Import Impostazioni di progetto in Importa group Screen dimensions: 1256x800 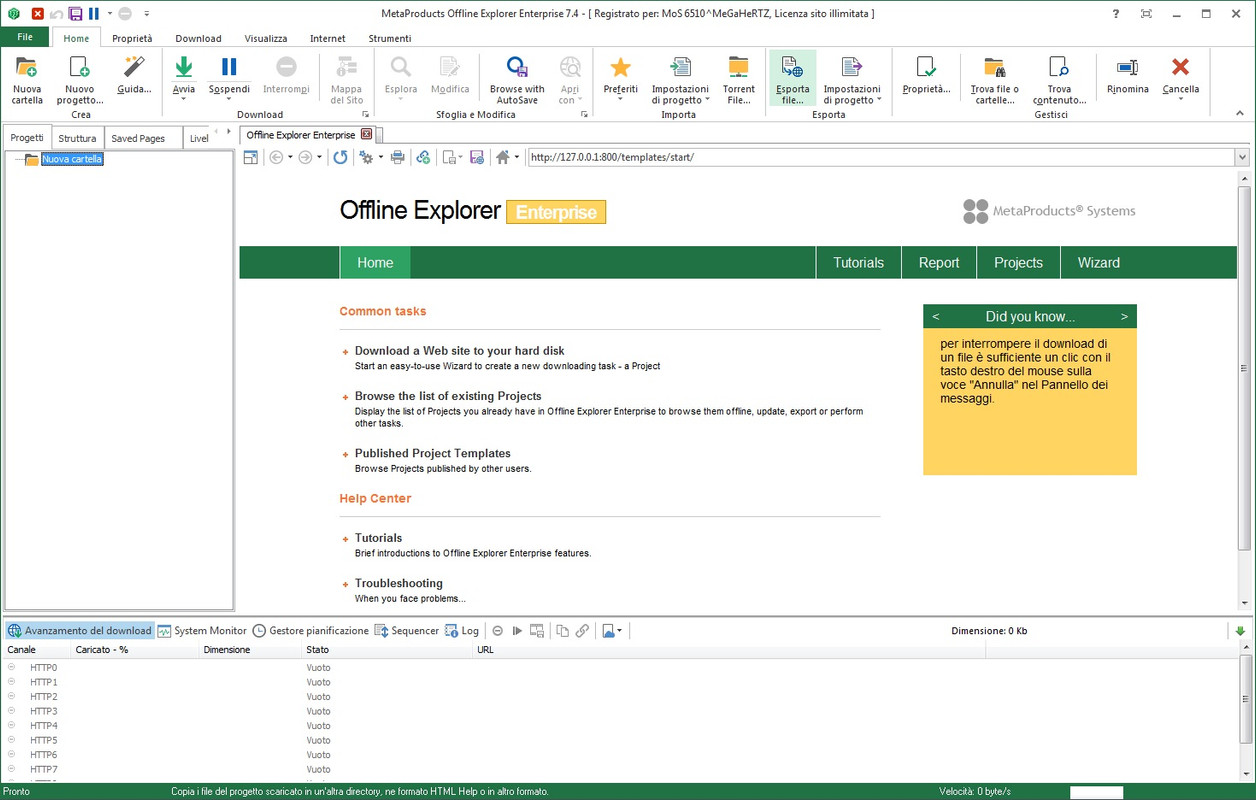coord(680,80)
